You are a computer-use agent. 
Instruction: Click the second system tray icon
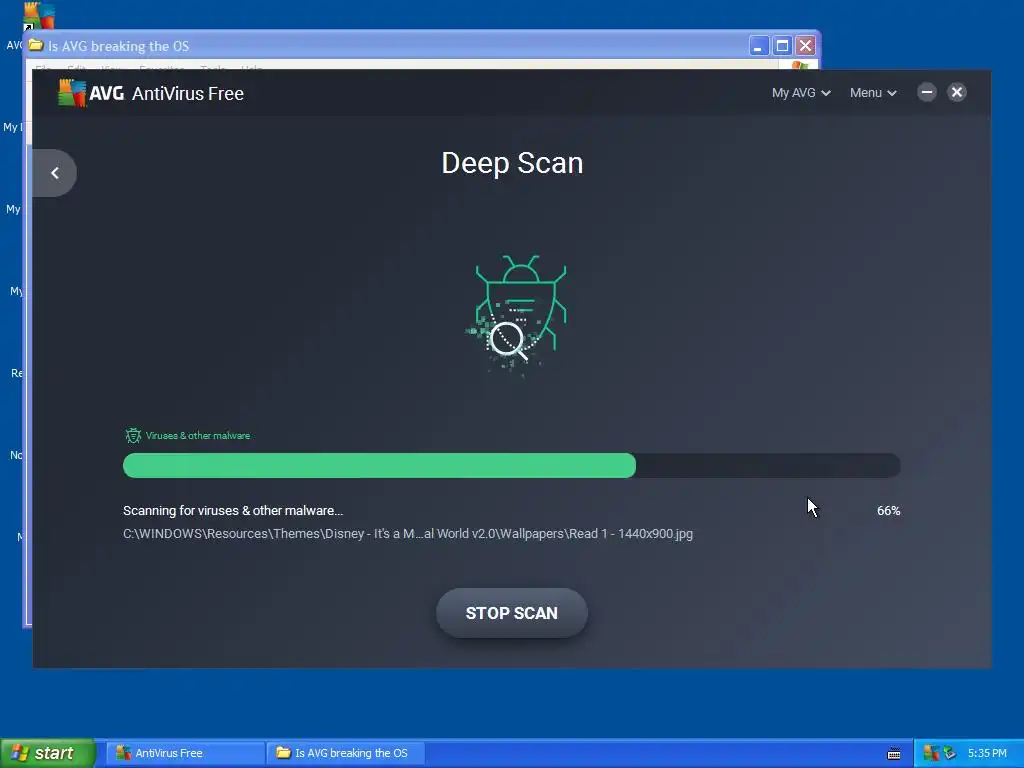pos(948,753)
